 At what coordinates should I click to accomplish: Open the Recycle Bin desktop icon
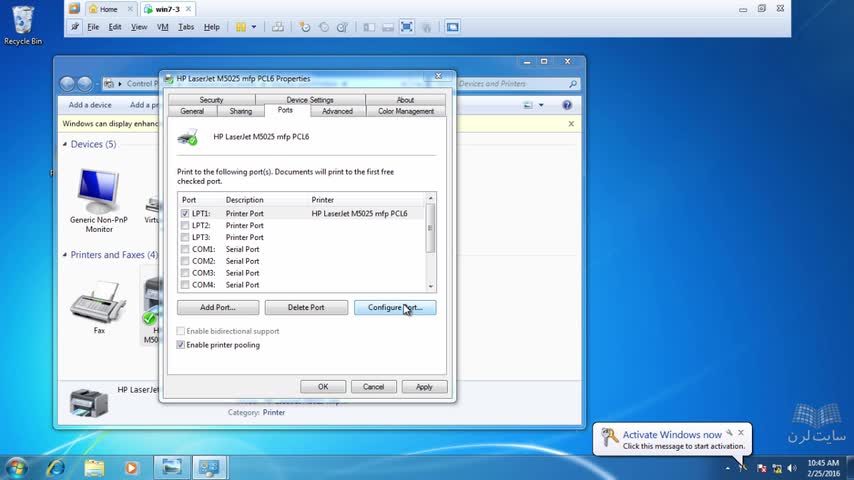point(23,25)
